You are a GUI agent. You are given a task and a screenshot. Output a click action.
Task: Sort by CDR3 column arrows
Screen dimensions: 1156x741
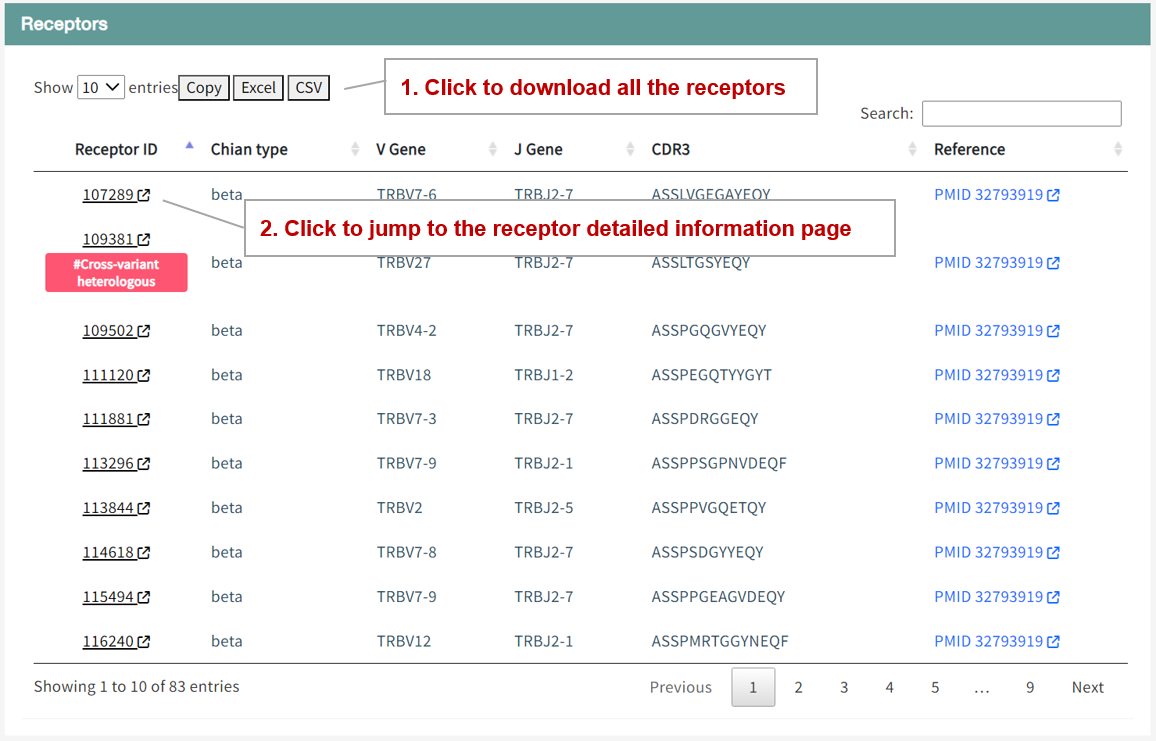[x=912, y=149]
